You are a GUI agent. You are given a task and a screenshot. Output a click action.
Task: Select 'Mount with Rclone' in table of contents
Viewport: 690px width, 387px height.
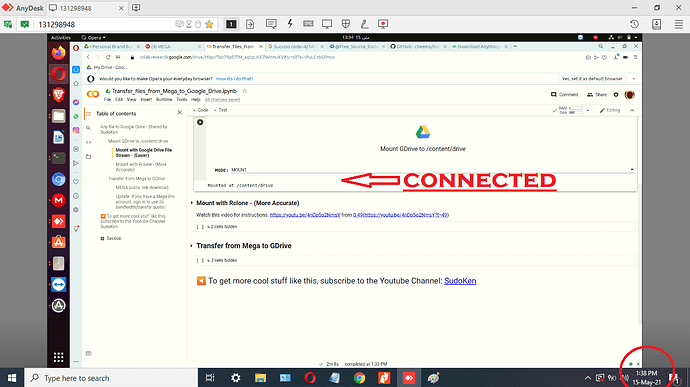[141, 166]
